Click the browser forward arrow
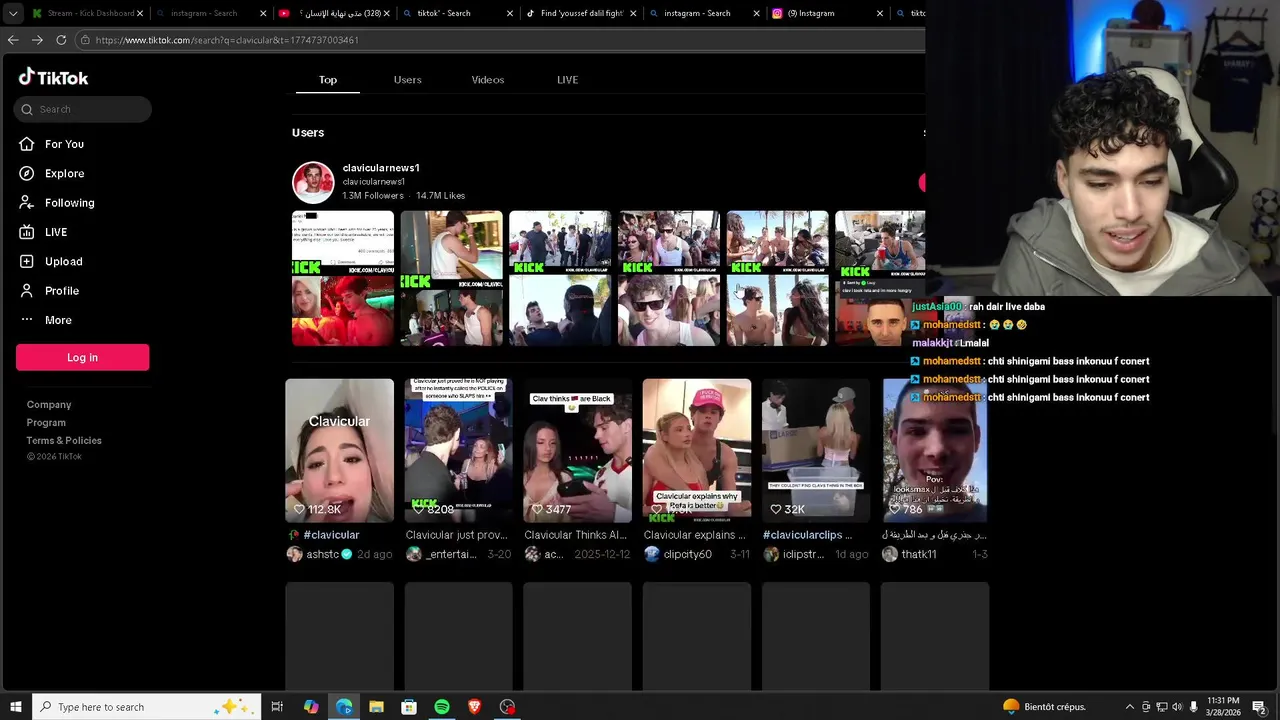 (x=37, y=40)
